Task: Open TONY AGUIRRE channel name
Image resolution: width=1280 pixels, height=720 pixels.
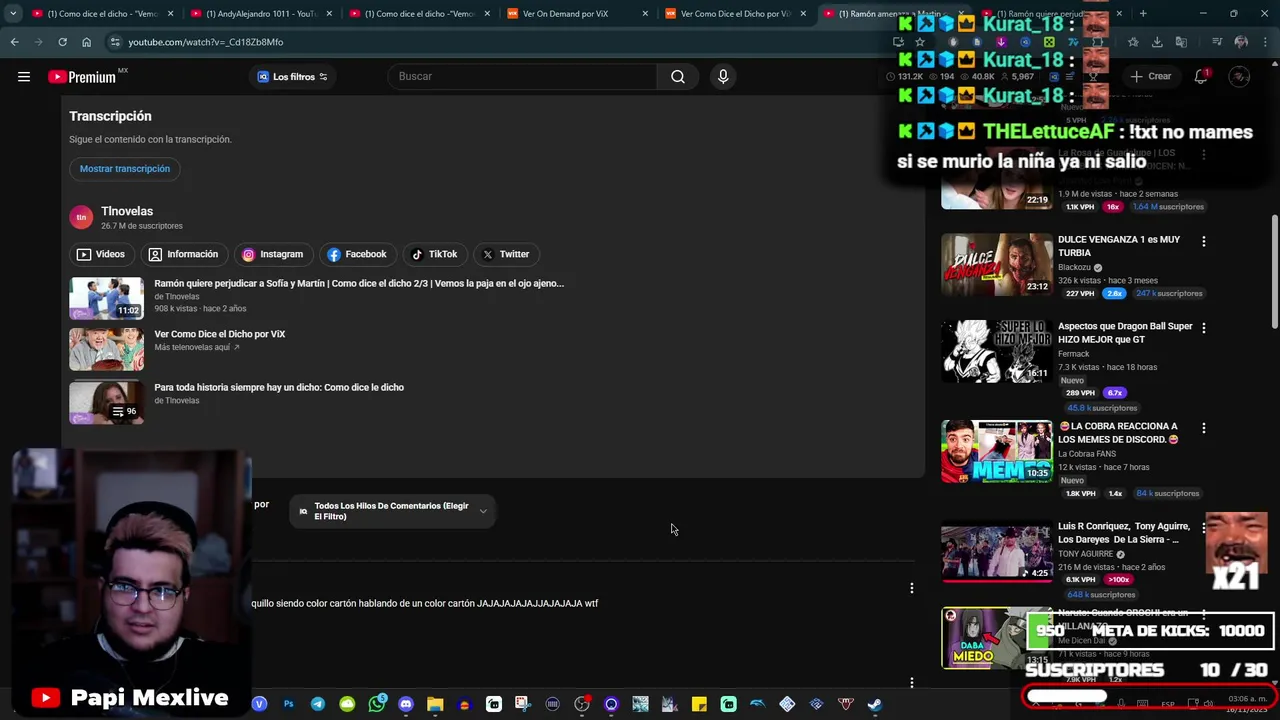Action: (1086, 554)
